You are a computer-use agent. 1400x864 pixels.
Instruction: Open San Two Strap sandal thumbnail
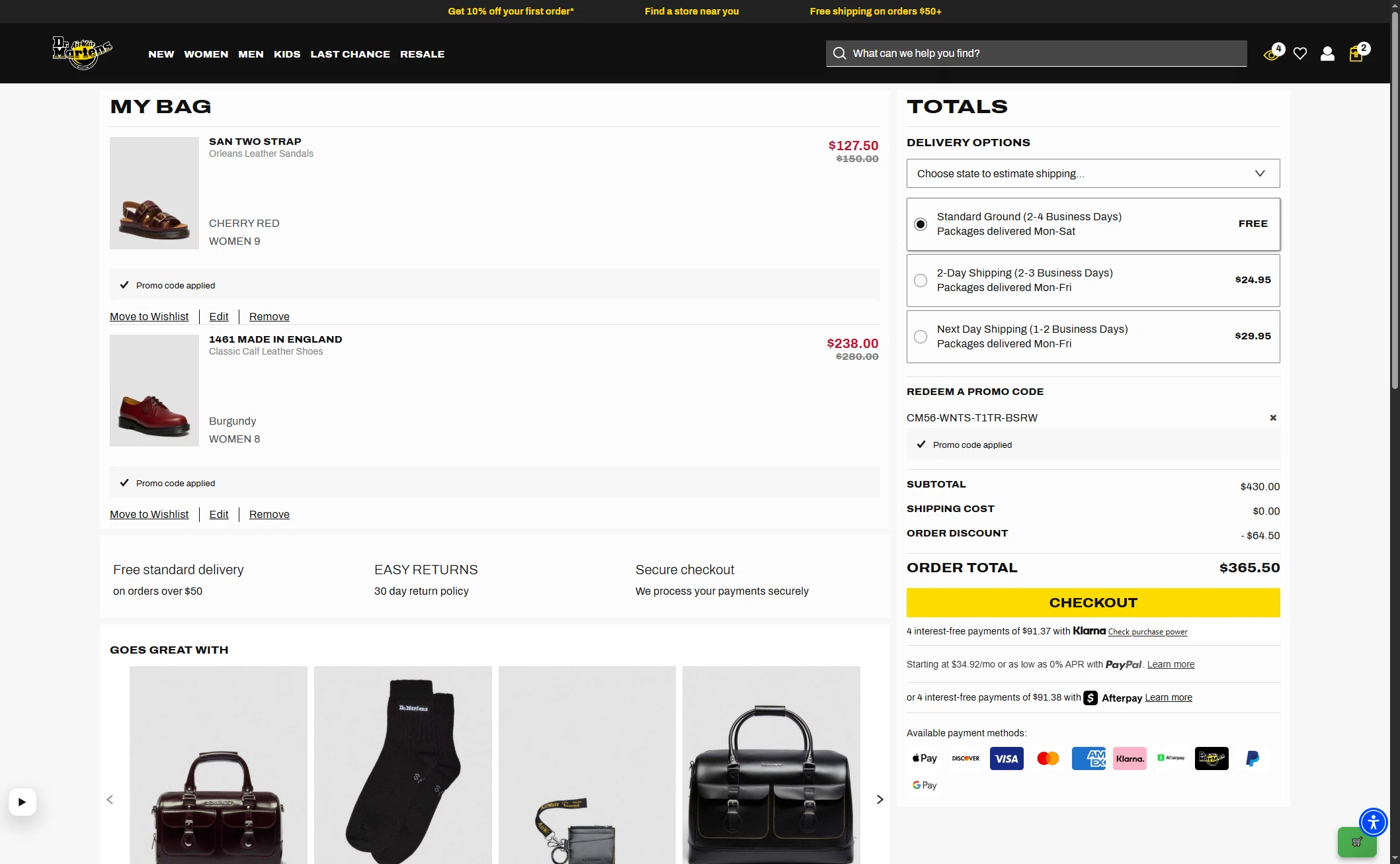pos(154,193)
